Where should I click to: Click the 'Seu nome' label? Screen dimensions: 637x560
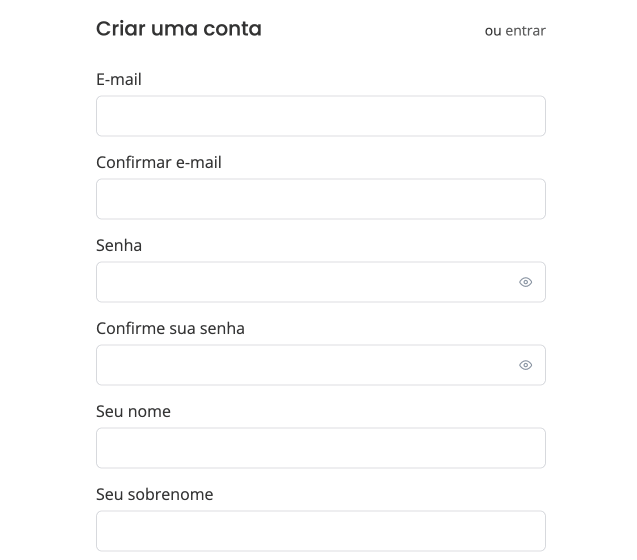coord(133,411)
